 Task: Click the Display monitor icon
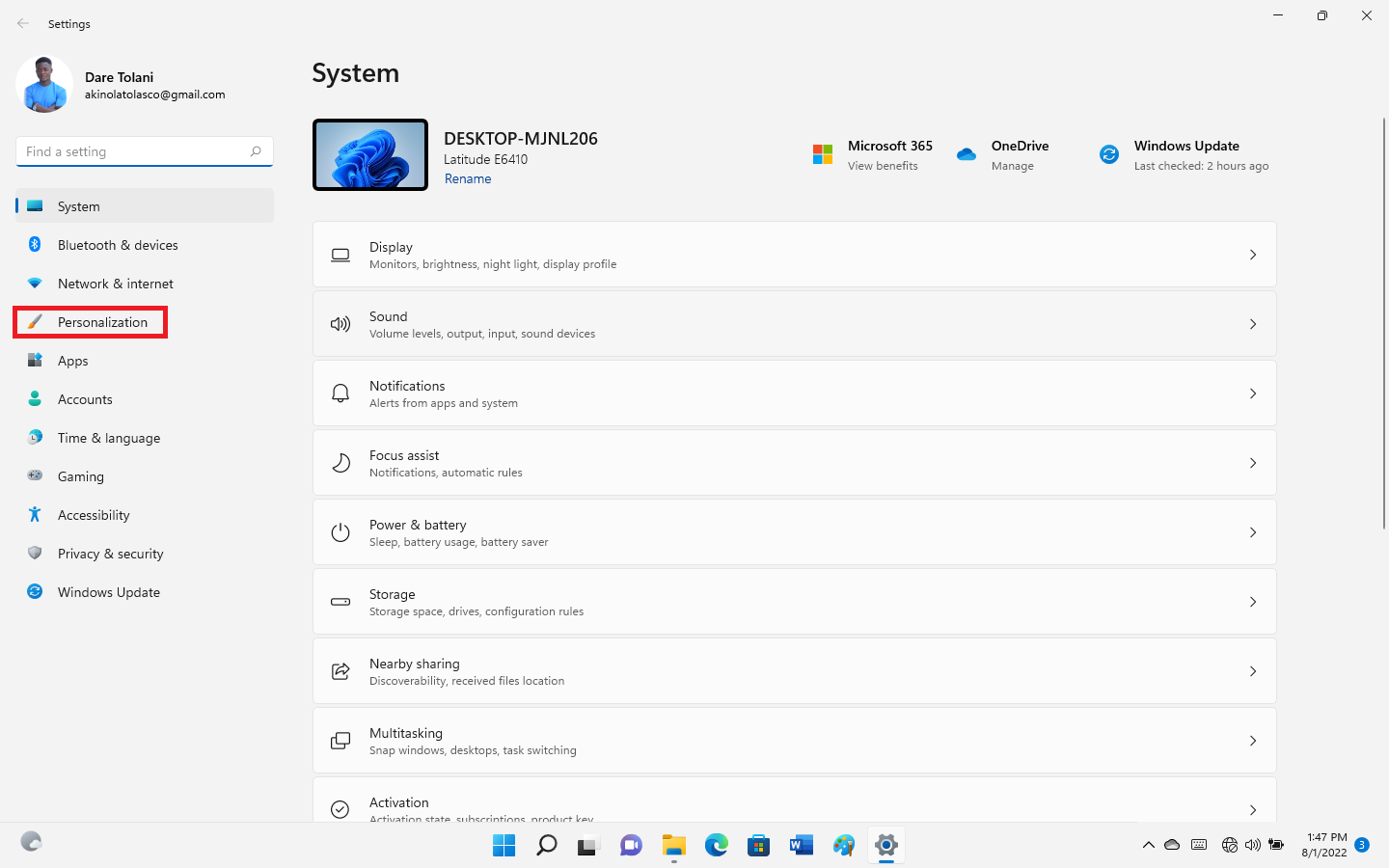340,255
